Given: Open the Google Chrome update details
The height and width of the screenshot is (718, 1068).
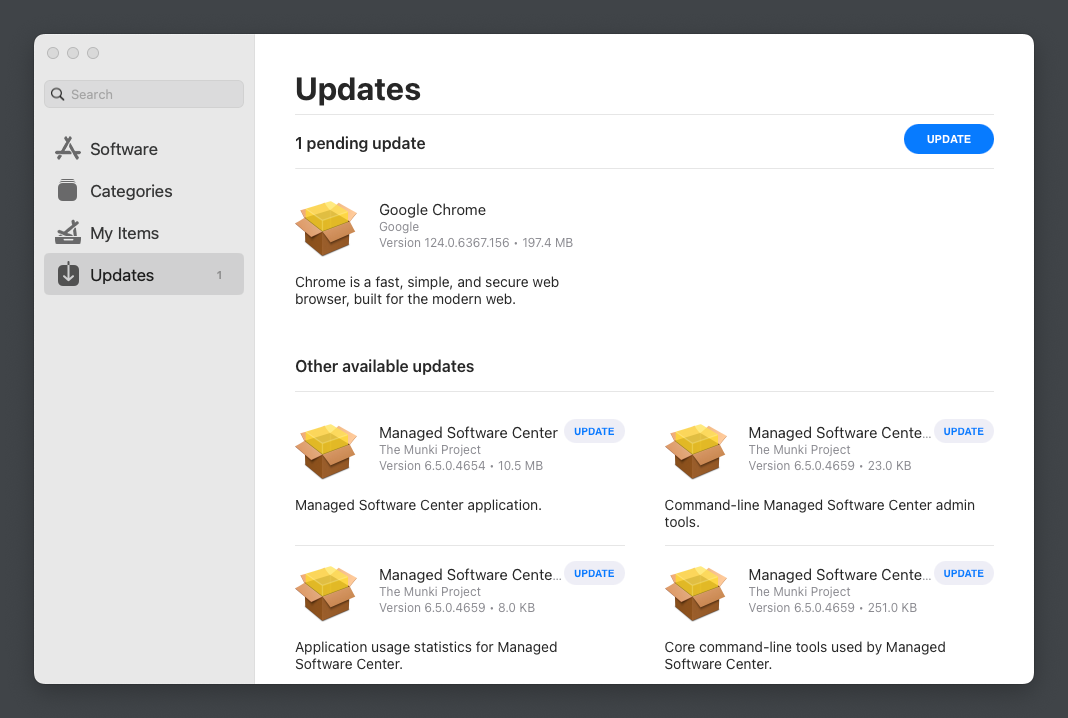Looking at the screenshot, I should 432,210.
